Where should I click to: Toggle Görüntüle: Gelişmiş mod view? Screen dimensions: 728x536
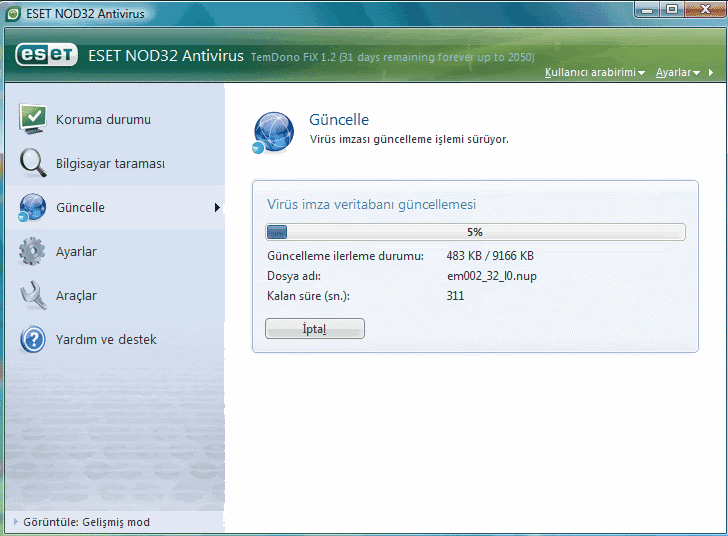click(x=86, y=522)
